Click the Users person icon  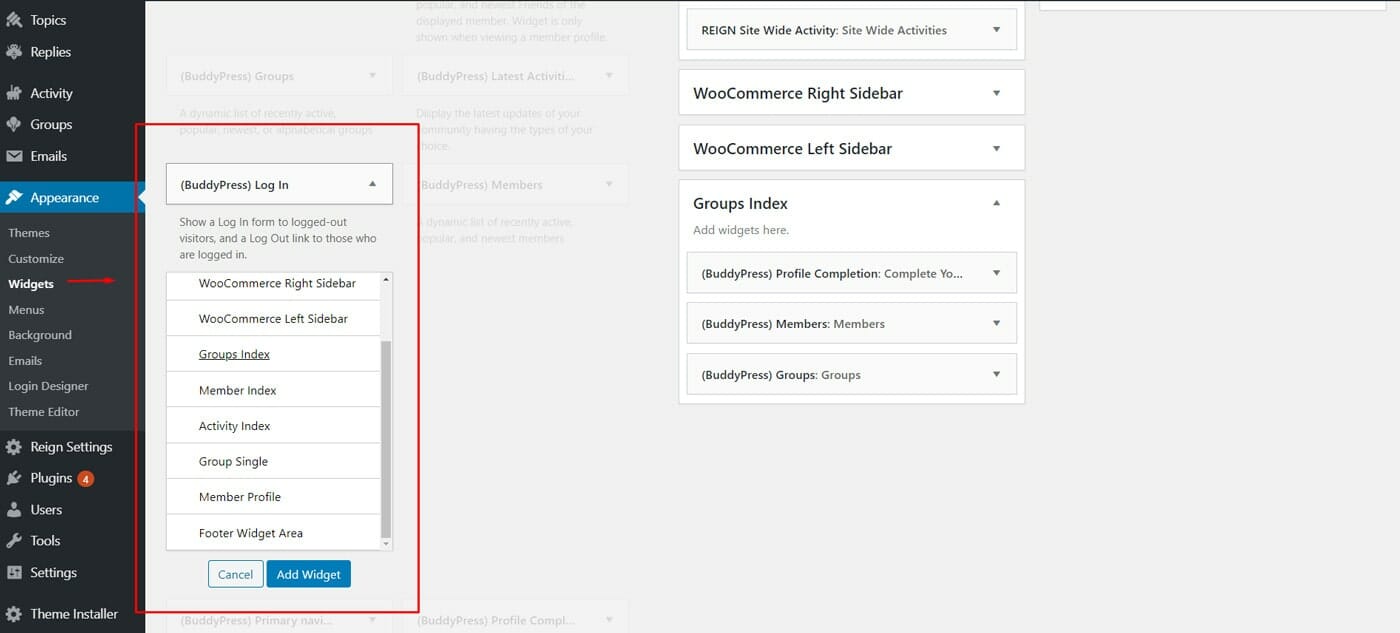[14, 510]
